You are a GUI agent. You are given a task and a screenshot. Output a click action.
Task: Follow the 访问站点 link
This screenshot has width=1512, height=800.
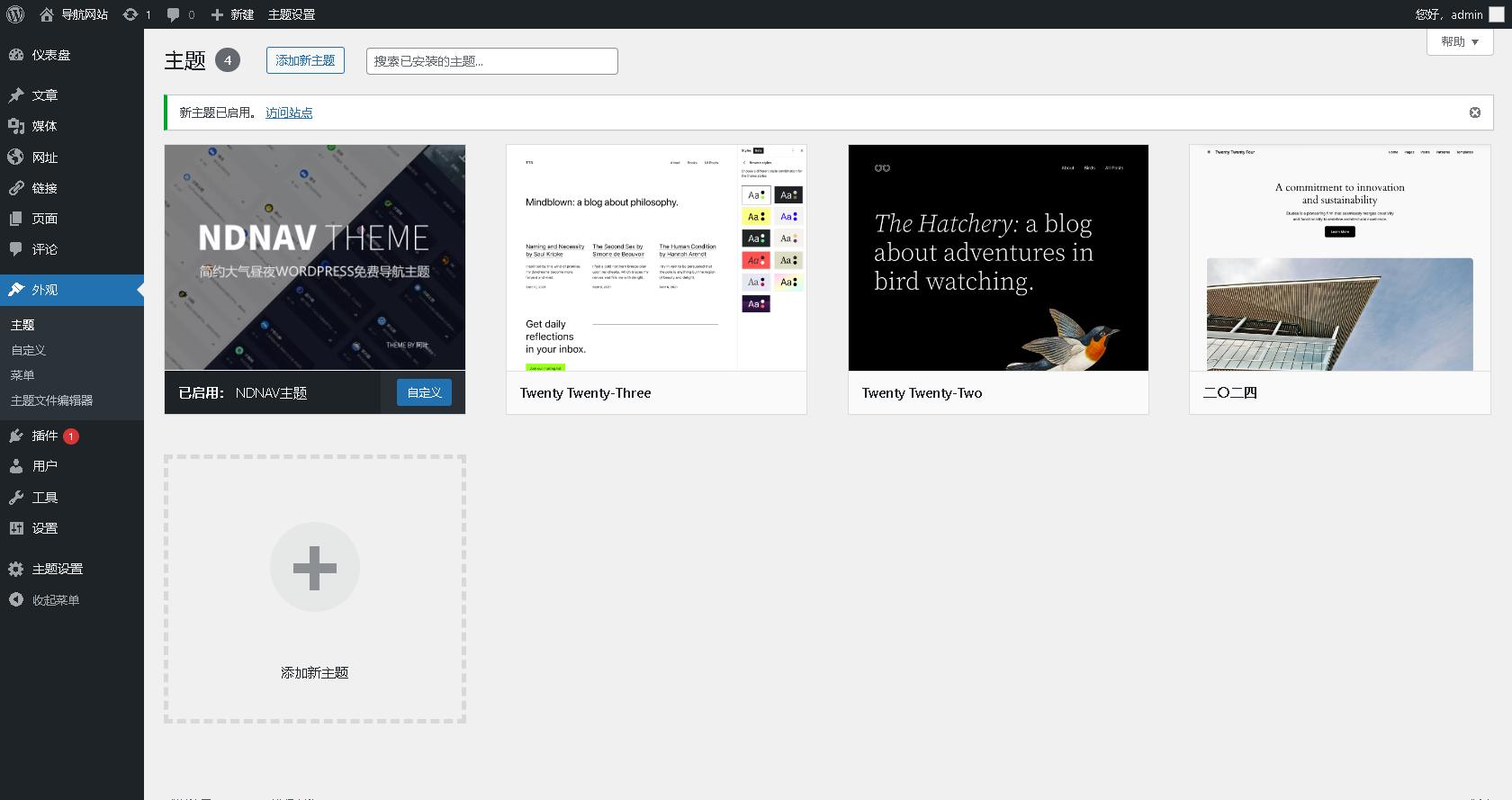[289, 112]
